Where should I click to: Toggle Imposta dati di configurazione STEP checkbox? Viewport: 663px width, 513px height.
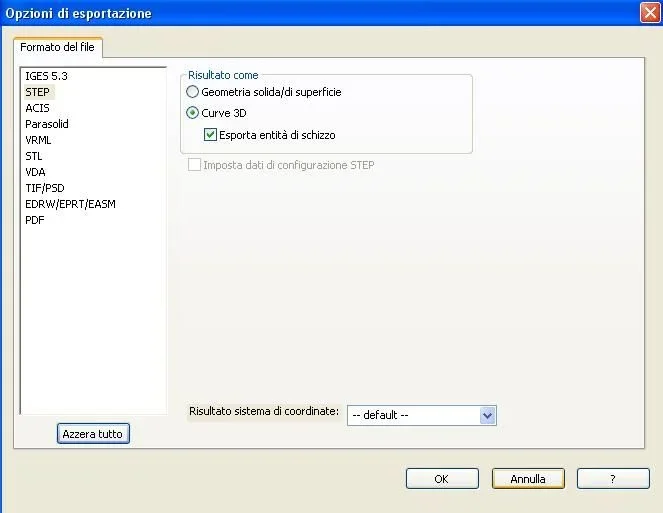(194, 165)
